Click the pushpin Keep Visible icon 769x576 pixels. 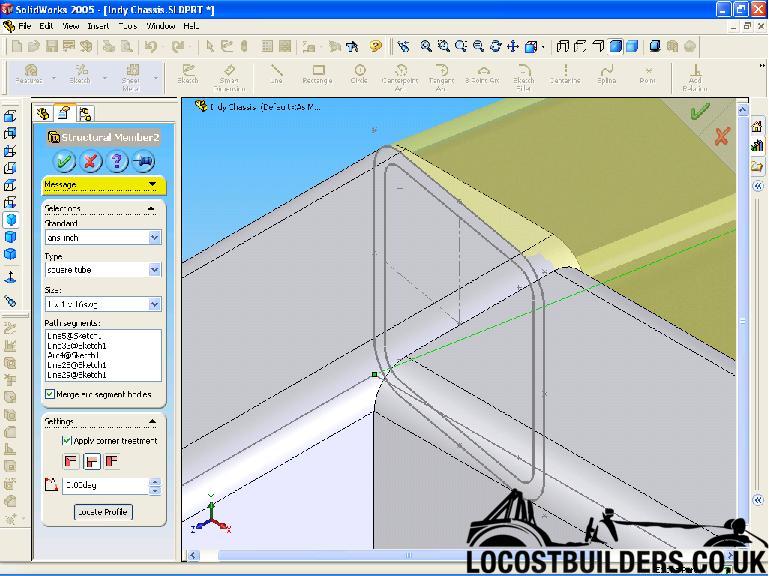click(x=143, y=161)
